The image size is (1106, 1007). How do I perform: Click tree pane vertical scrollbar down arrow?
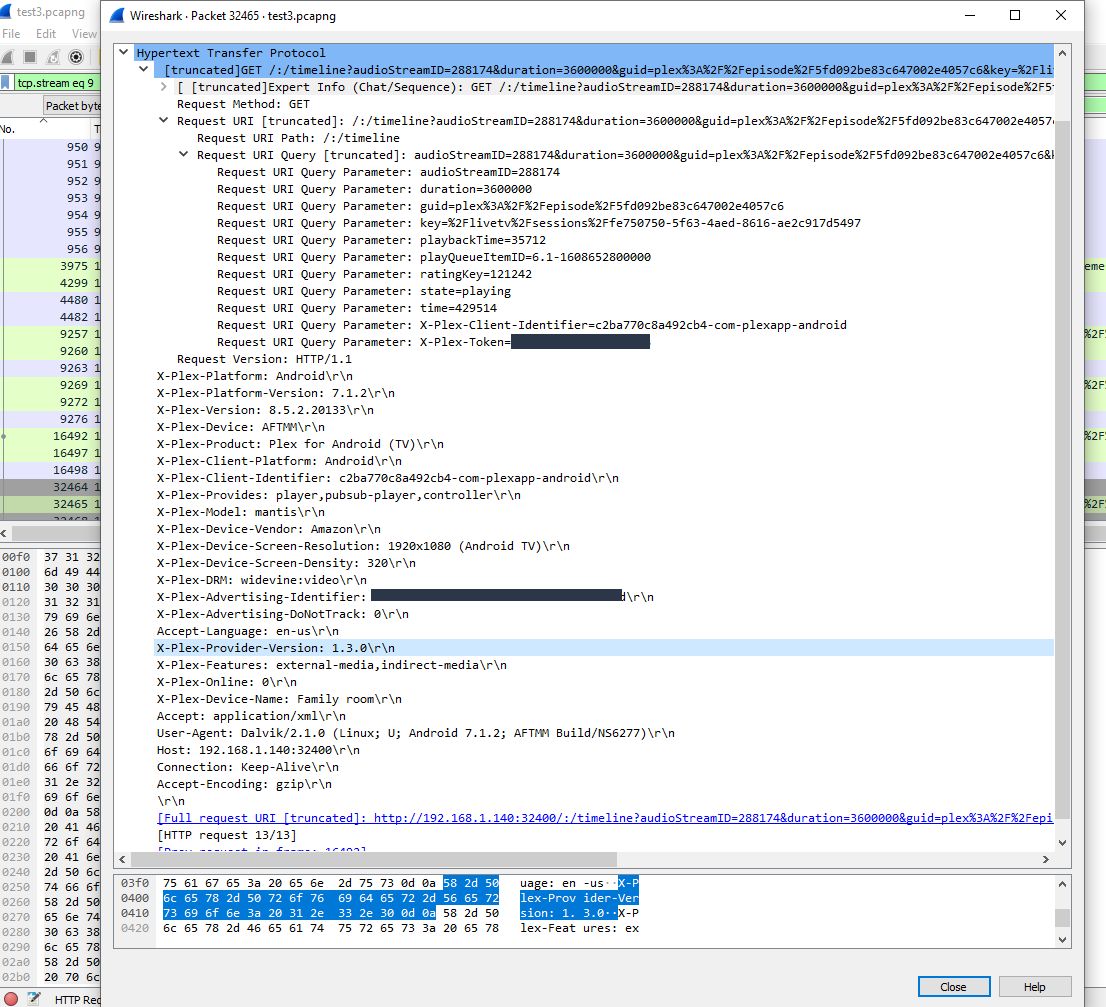tap(1062, 843)
